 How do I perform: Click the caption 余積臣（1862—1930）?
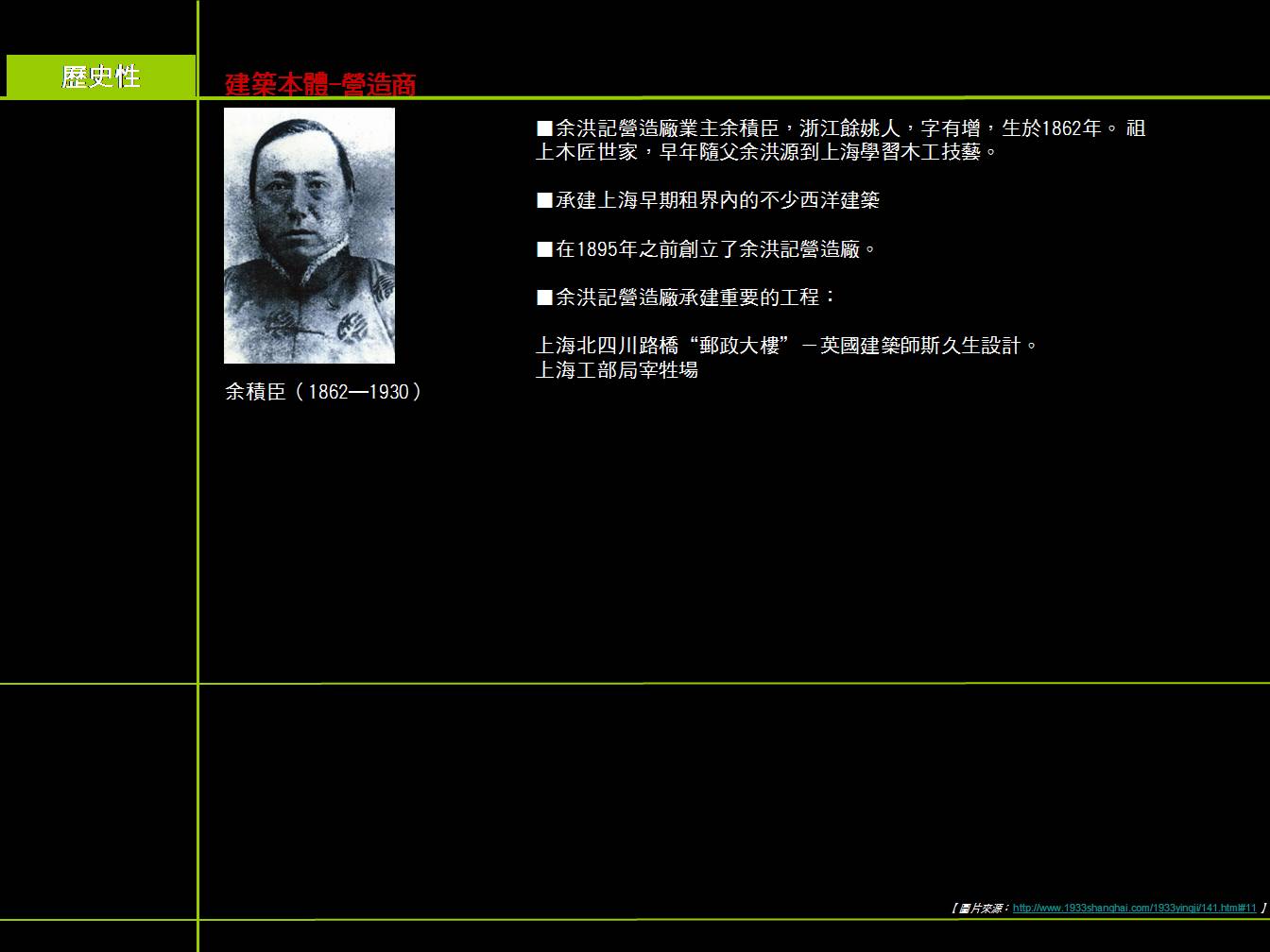click(x=323, y=392)
